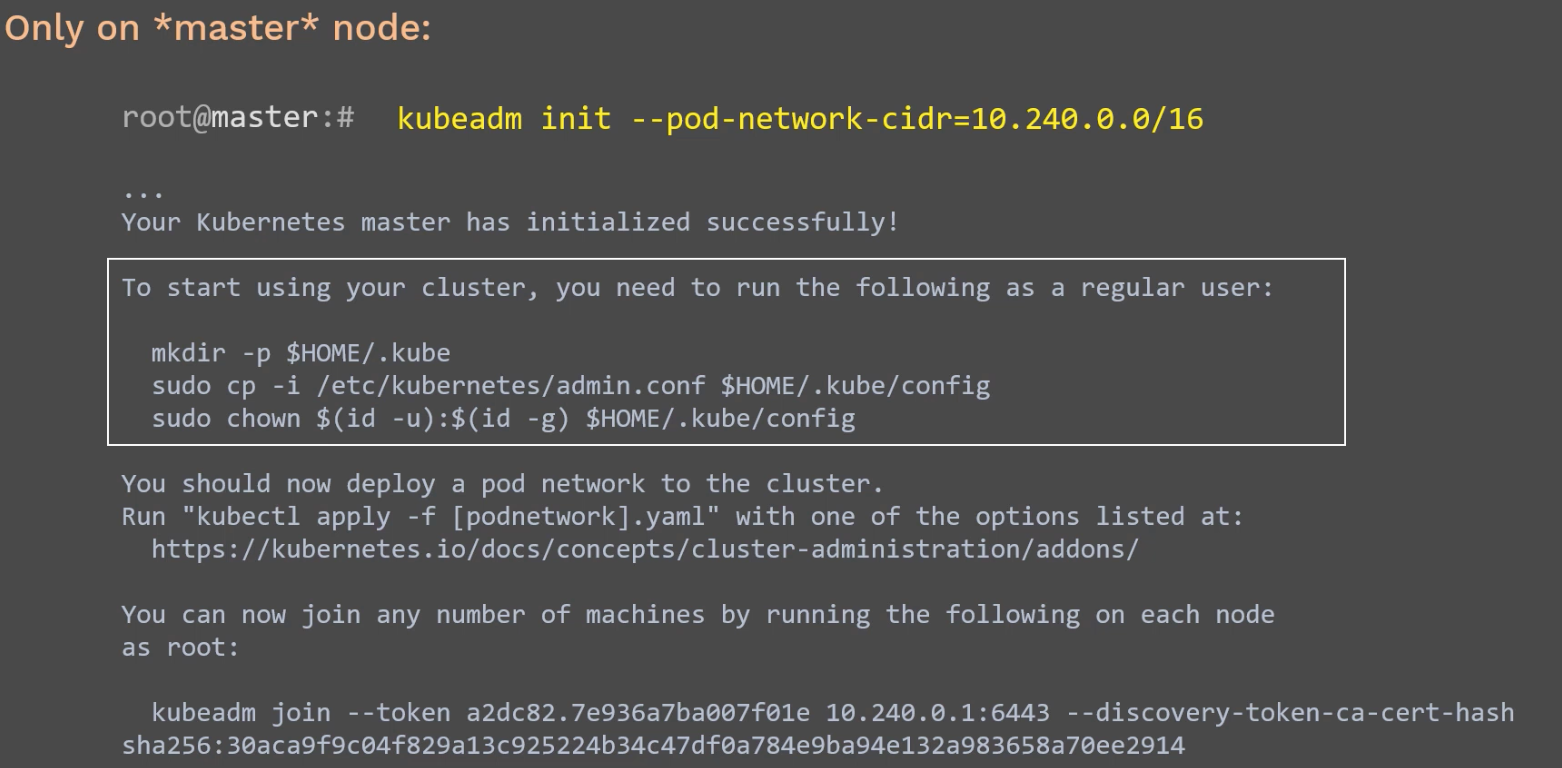Click the root@master:# prompt text
The width and height of the screenshot is (1562, 768).
point(238,118)
